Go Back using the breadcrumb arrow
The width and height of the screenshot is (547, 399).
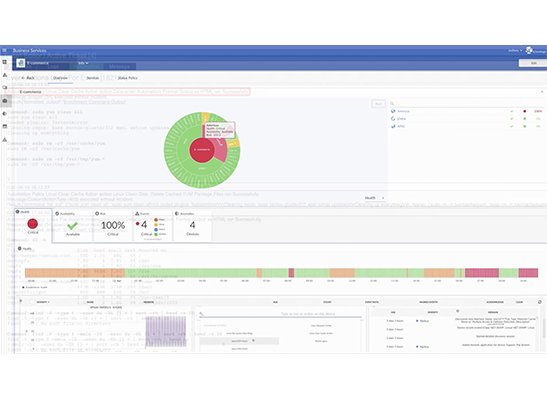(28, 78)
